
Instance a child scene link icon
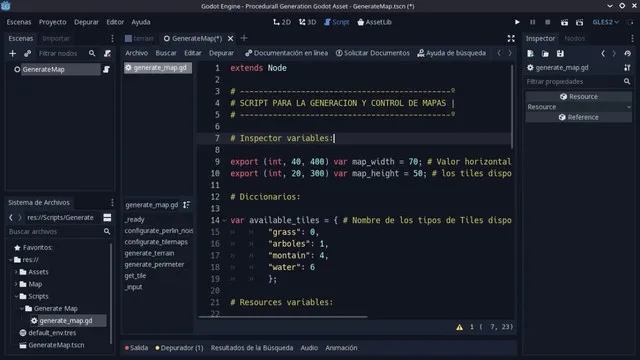click(27, 53)
